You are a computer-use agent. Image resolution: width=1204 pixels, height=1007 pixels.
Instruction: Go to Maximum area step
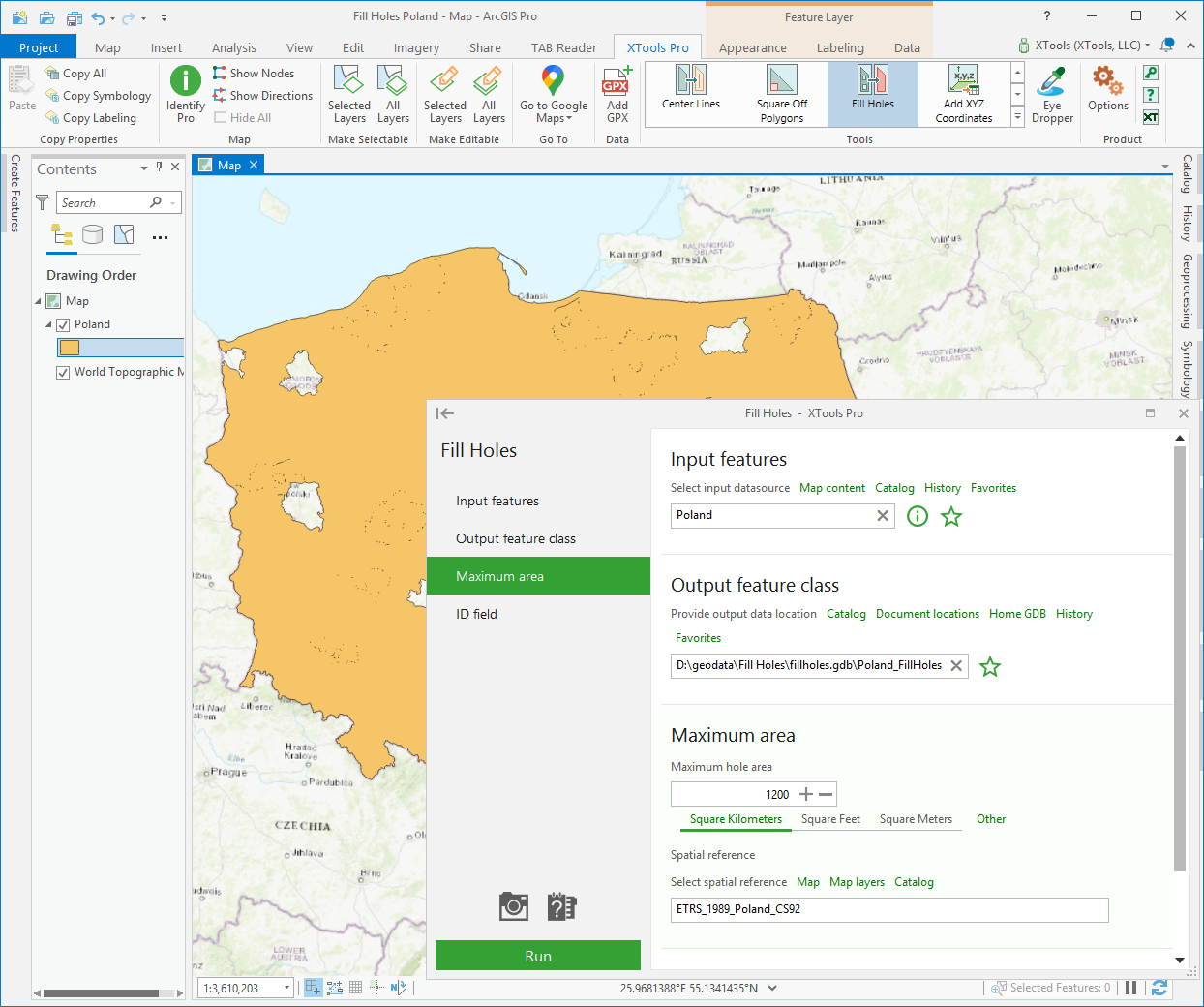[x=538, y=576]
